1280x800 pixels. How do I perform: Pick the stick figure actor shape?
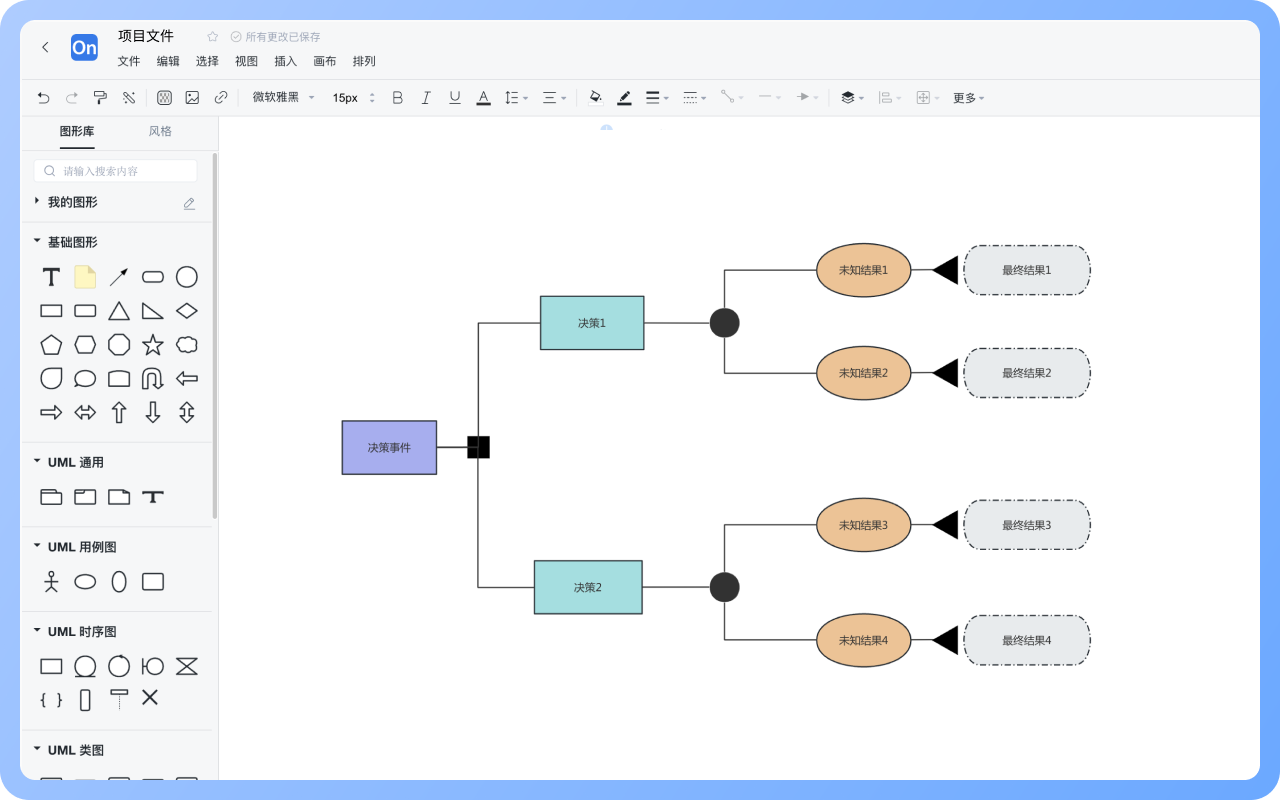click(x=51, y=582)
